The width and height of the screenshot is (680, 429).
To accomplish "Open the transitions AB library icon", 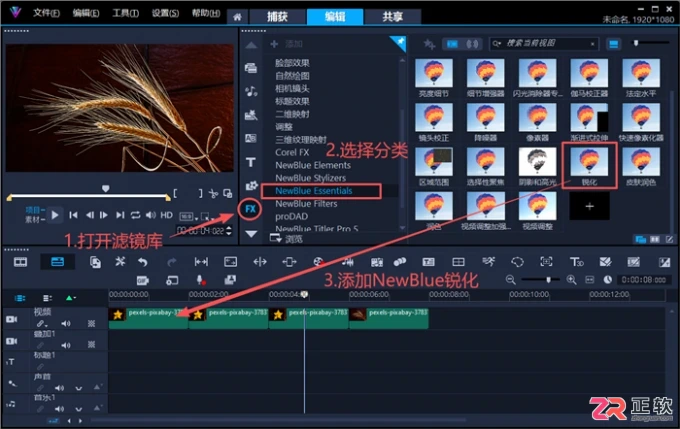I will click(x=251, y=138).
